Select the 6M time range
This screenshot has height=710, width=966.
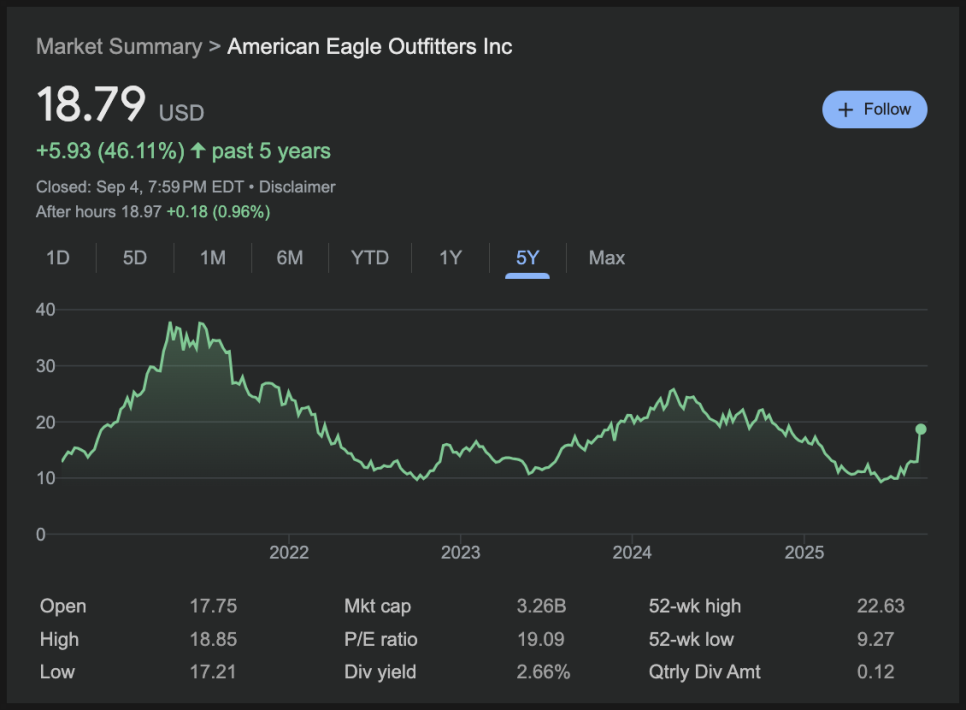point(290,258)
